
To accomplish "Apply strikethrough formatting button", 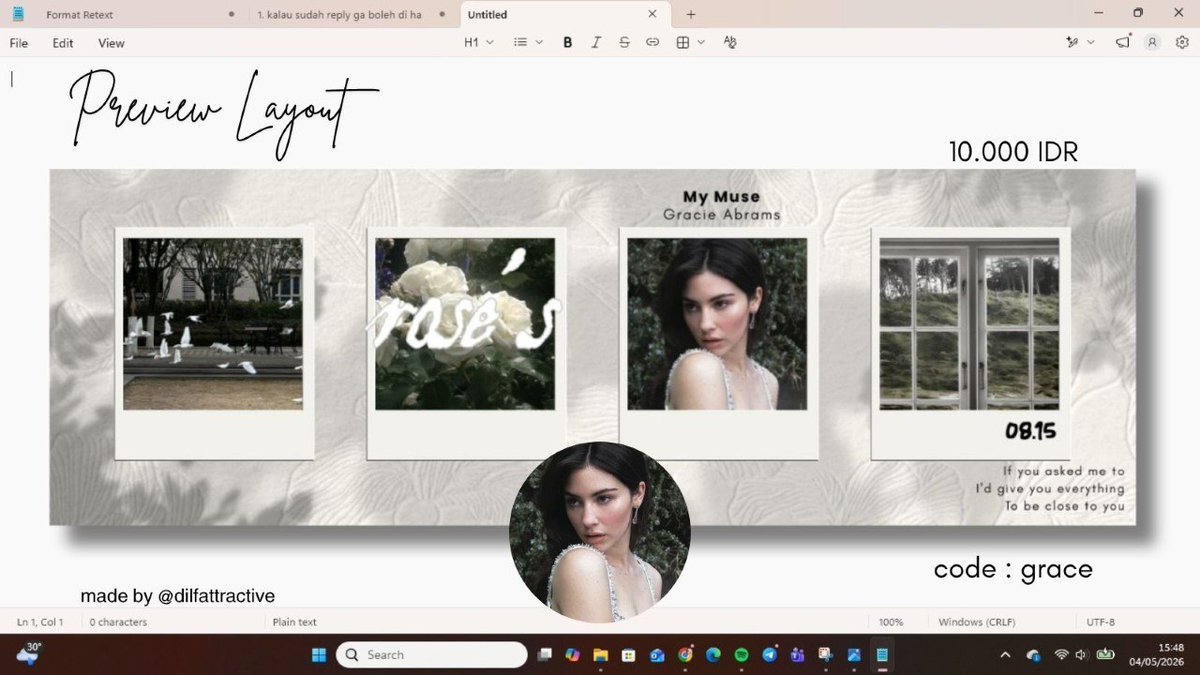I will 624,43.
